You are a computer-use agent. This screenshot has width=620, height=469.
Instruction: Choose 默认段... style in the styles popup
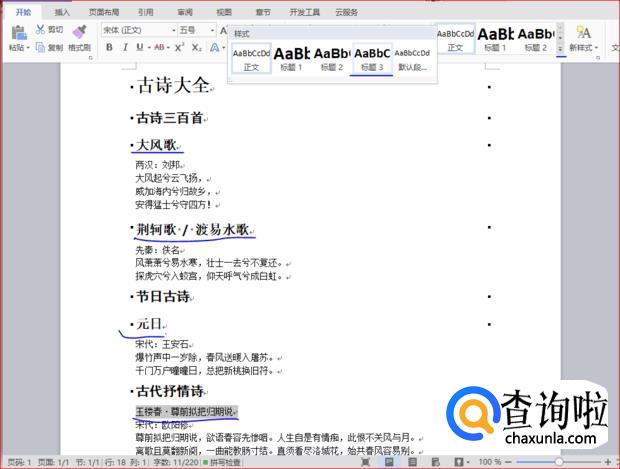coord(412,59)
